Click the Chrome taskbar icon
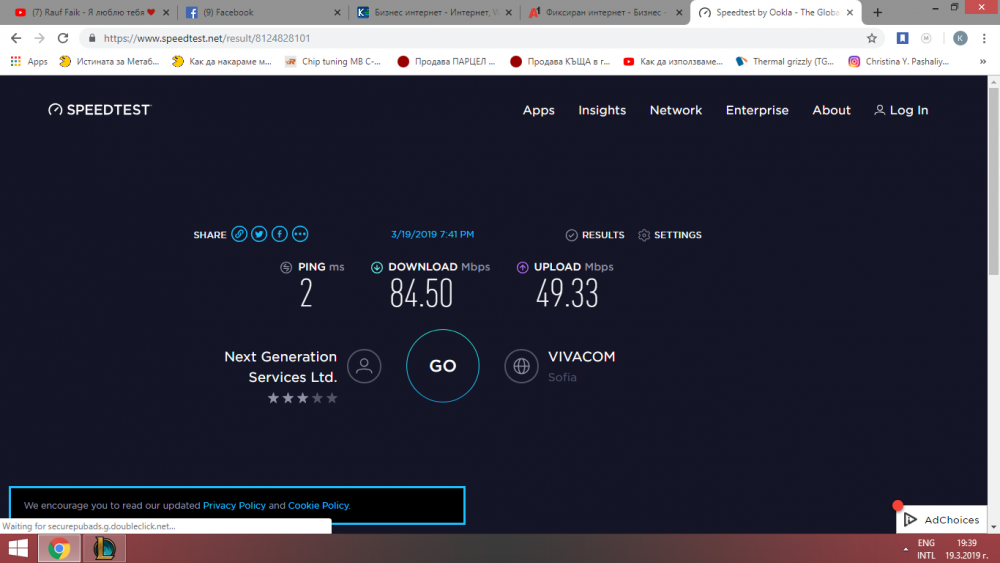The height and width of the screenshot is (563, 1000). 59,548
